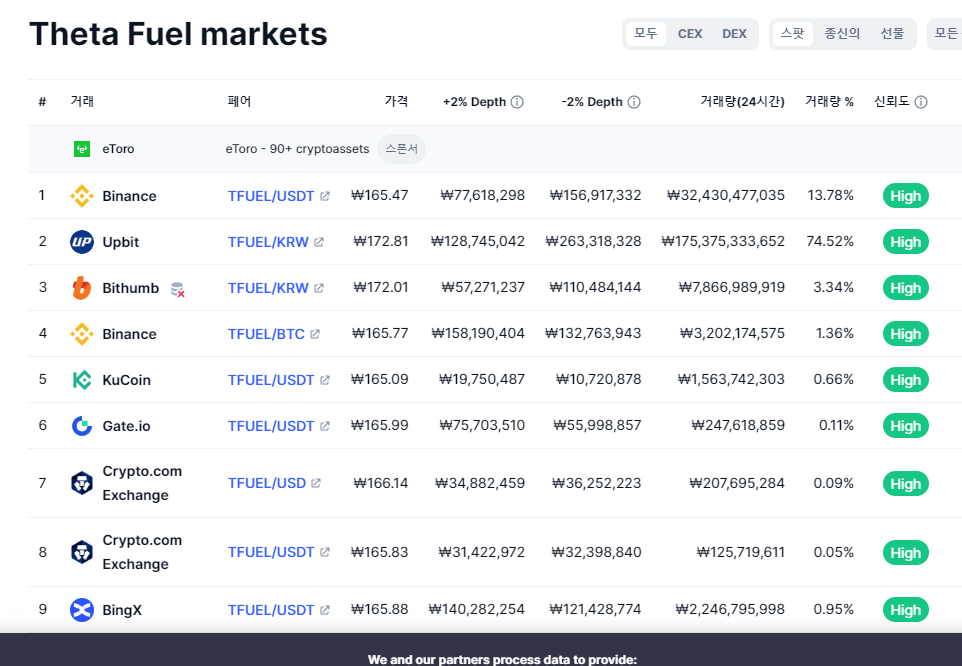
Task: Click the KuCoin logo icon
Action: [x=82, y=380]
